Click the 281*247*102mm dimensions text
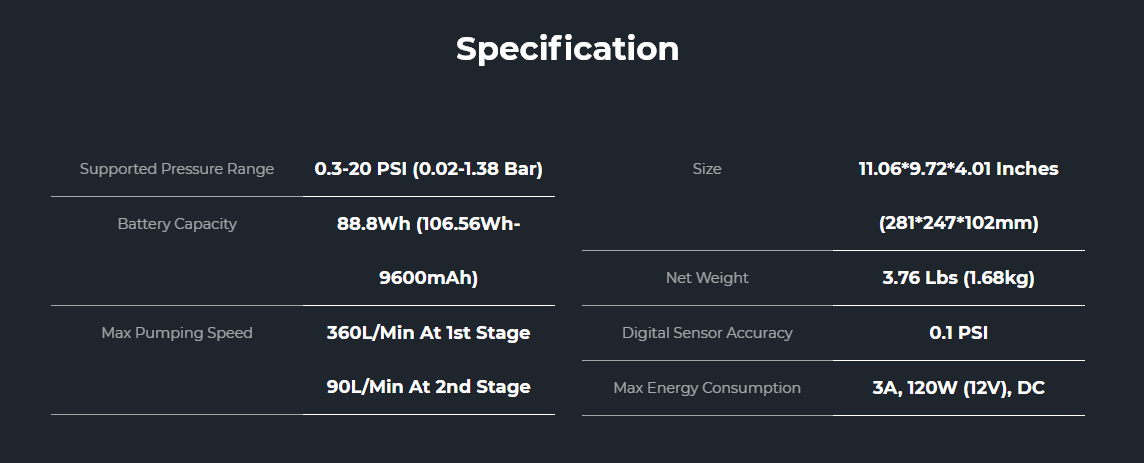The width and height of the screenshot is (1144, 463). pyautogui.click(x=958, y=224)
